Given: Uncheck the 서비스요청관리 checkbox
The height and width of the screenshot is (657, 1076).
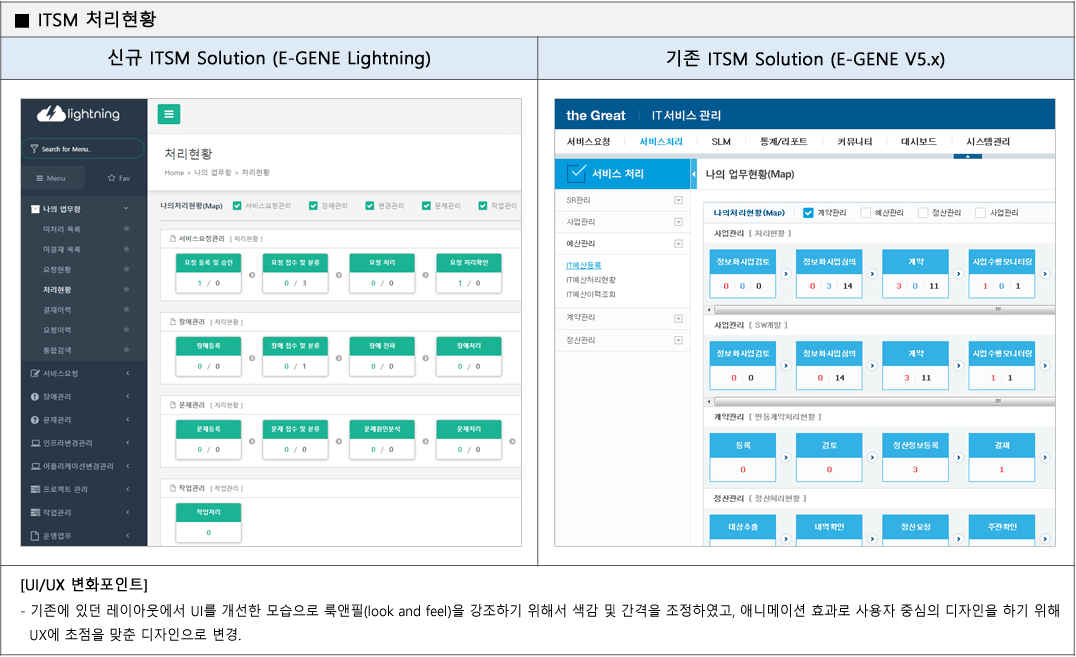Looking at the screenshot, I should click(237, 206).
